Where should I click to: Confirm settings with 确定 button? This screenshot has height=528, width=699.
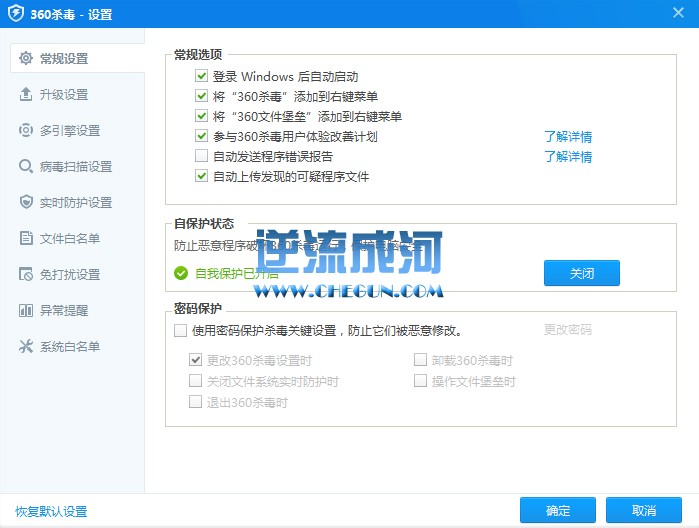click(x=558, y=510)
